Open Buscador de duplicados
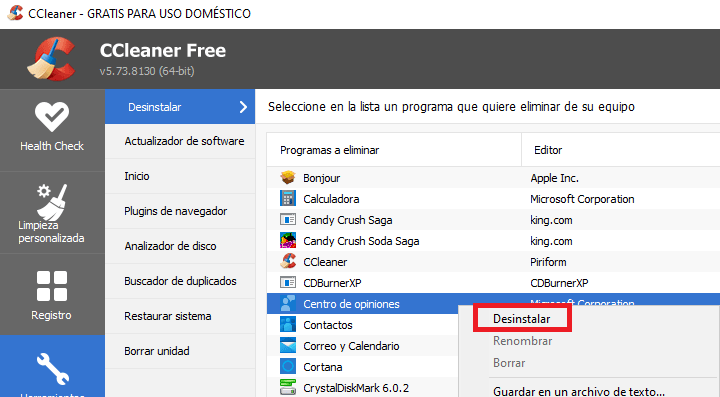The height and width of the screenshot is (397, 720). click(x=180, y=281)
